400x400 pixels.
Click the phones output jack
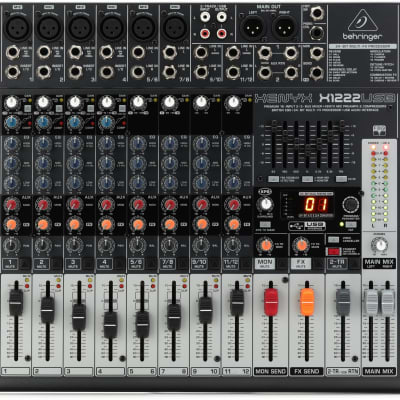[317, 33]
